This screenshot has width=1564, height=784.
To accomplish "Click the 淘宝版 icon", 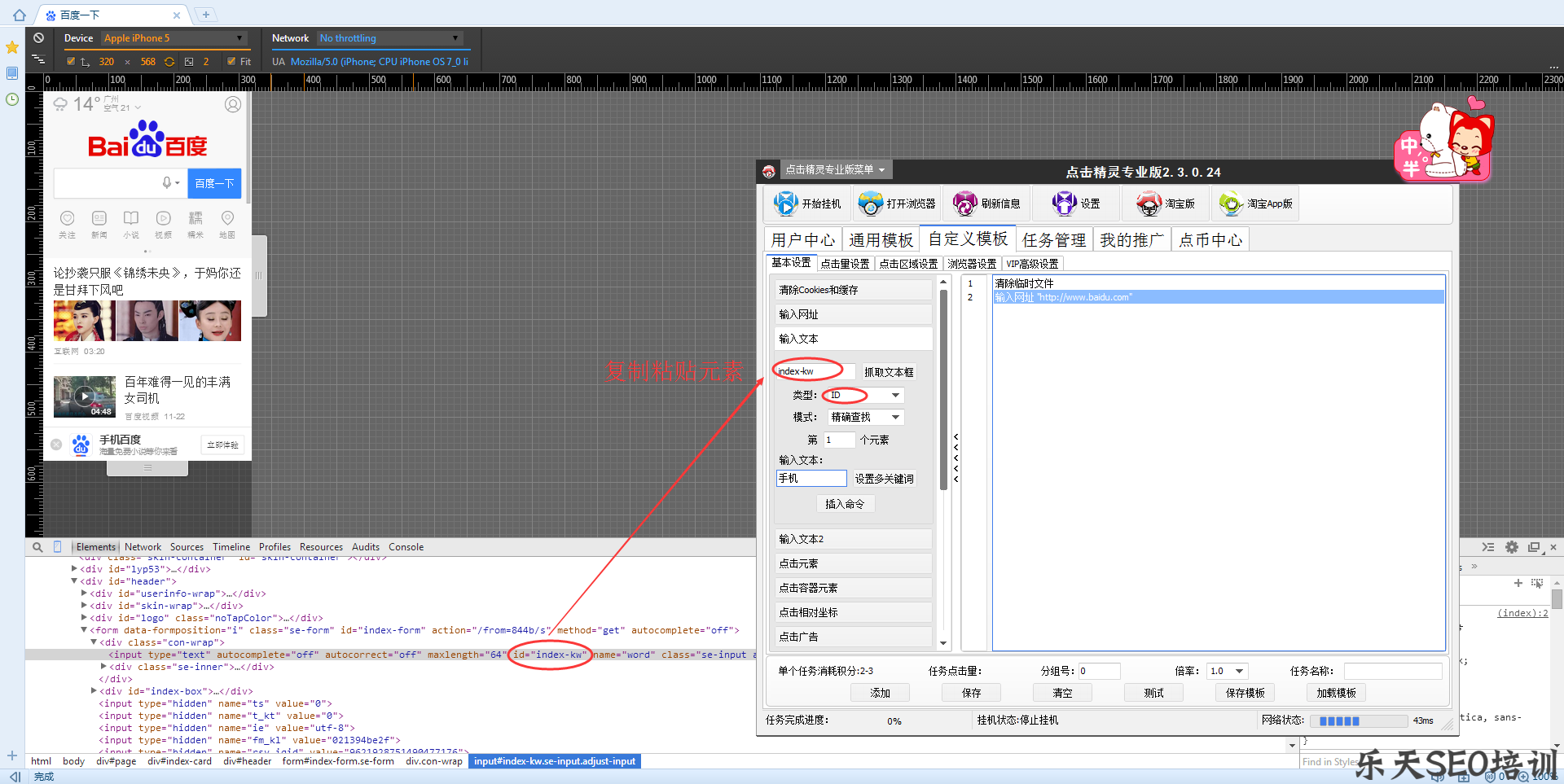I will point(1149,204).
